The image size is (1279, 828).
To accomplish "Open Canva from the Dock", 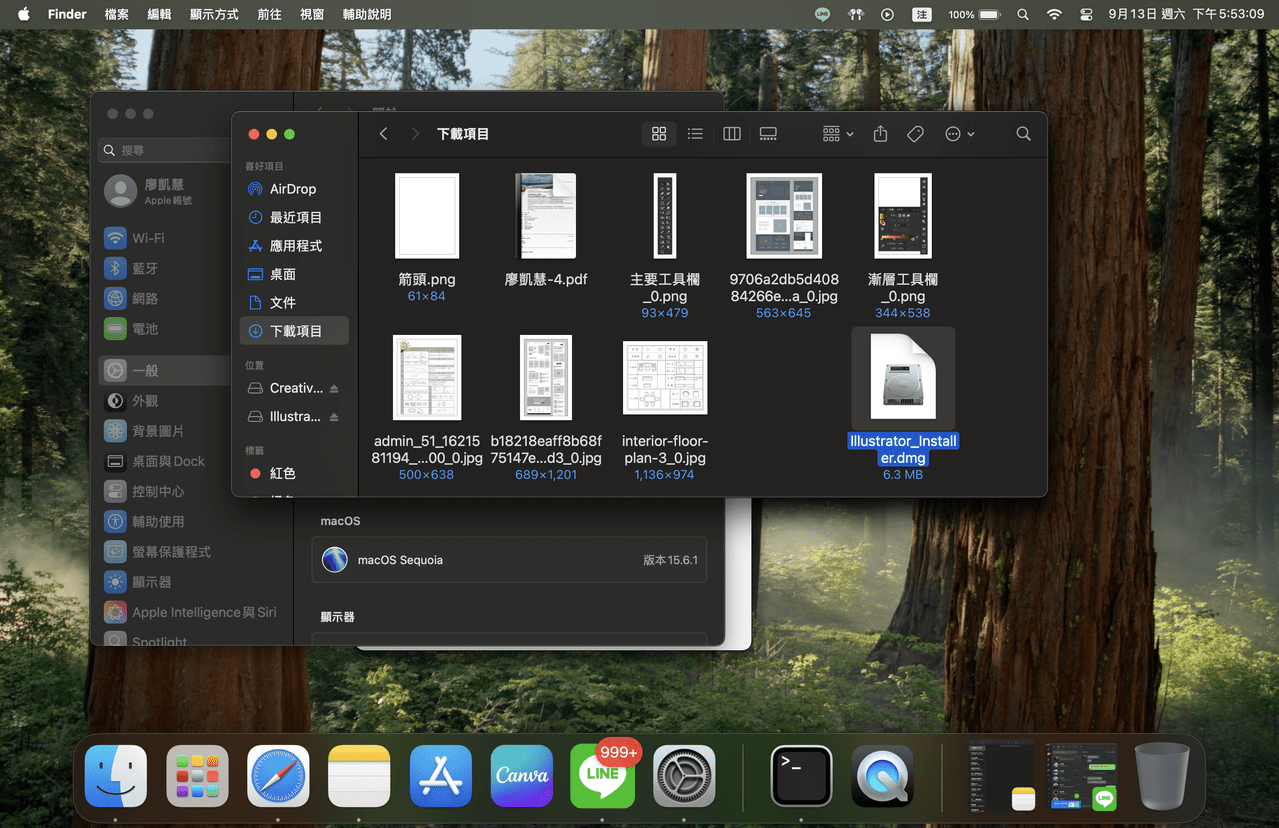I will click(x=522, y=776).
